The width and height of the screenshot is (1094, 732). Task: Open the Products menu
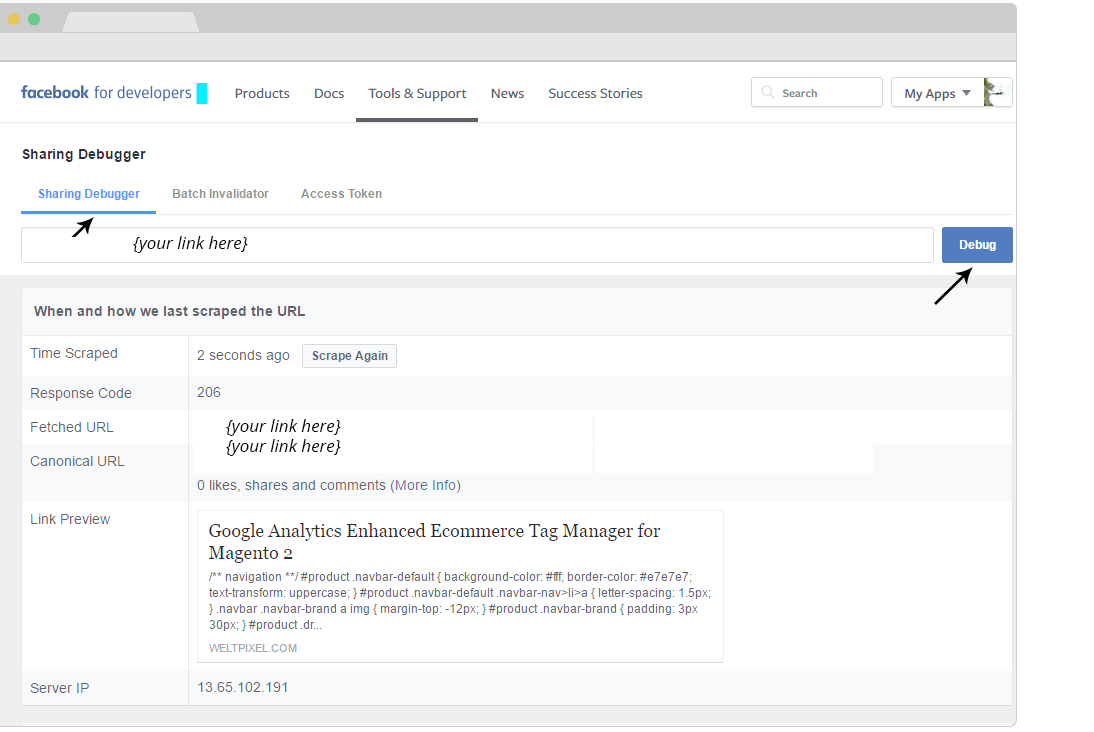click(x=262, y=93)
